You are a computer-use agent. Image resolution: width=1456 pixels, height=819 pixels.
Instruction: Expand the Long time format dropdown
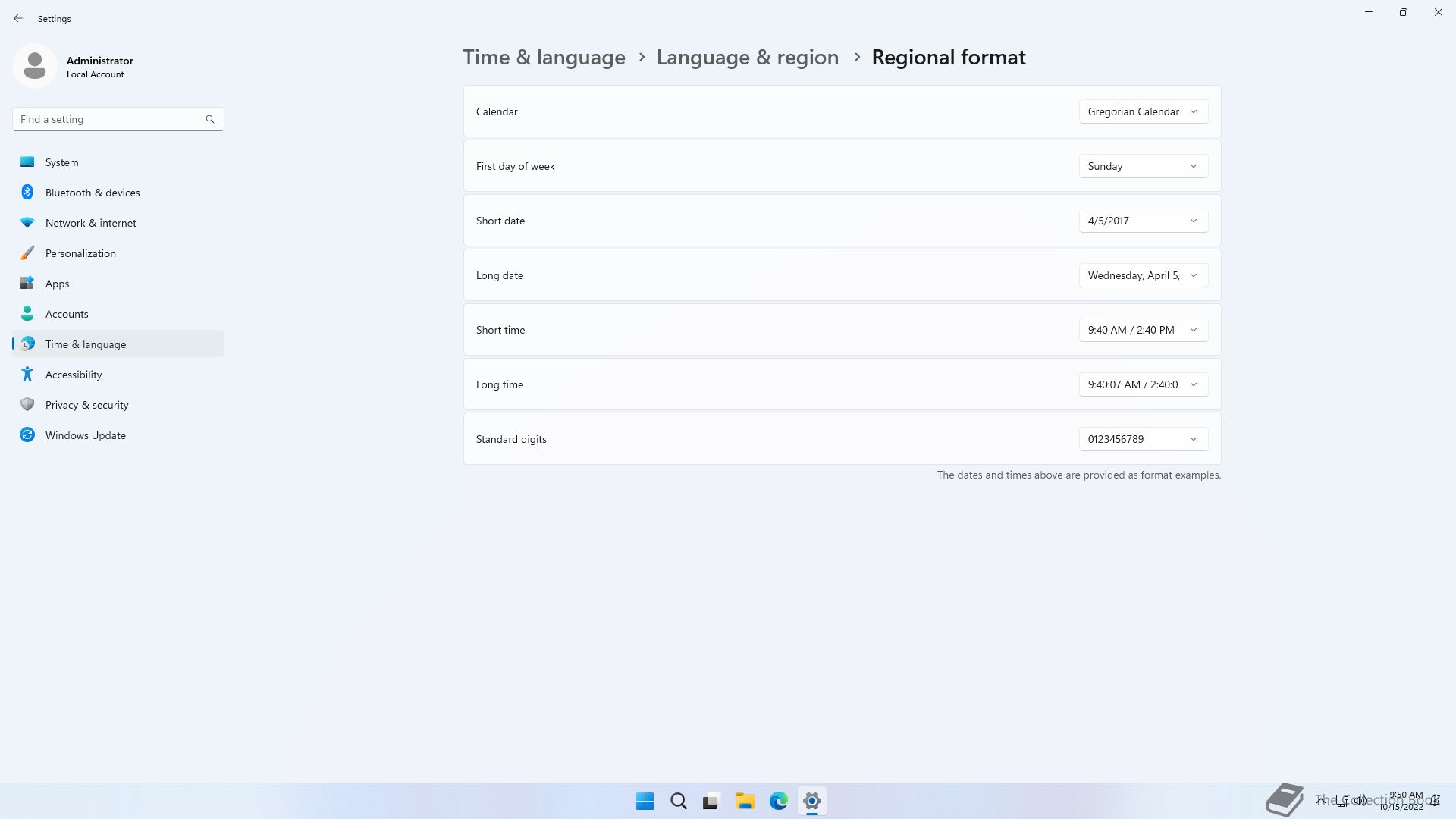coord(1143,384)
